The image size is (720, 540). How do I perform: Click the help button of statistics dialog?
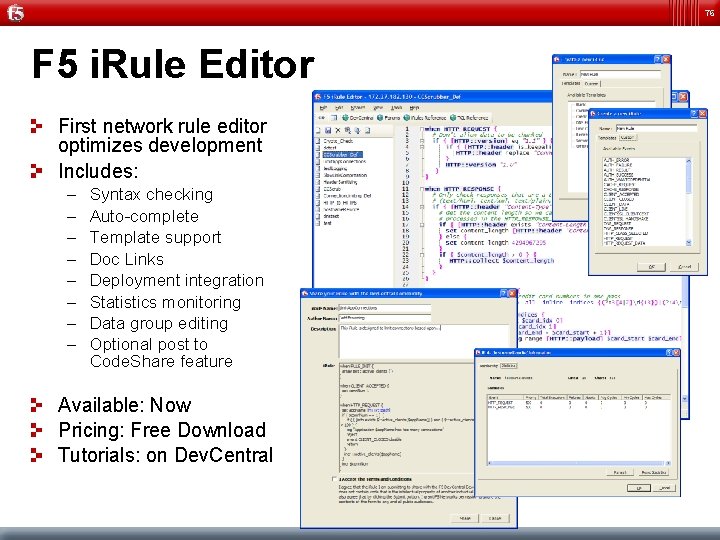click(x=669, y=352)
